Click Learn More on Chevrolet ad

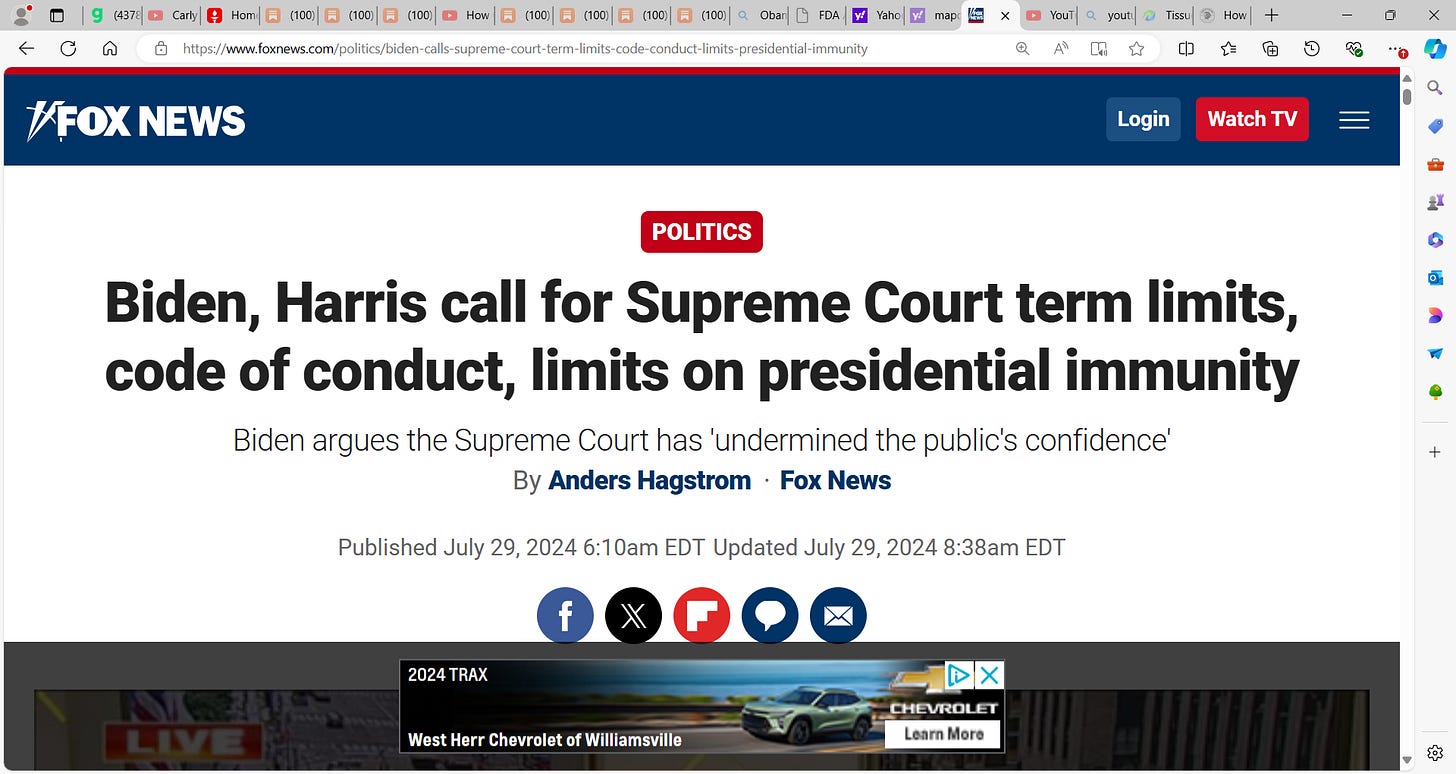[943, 734]
